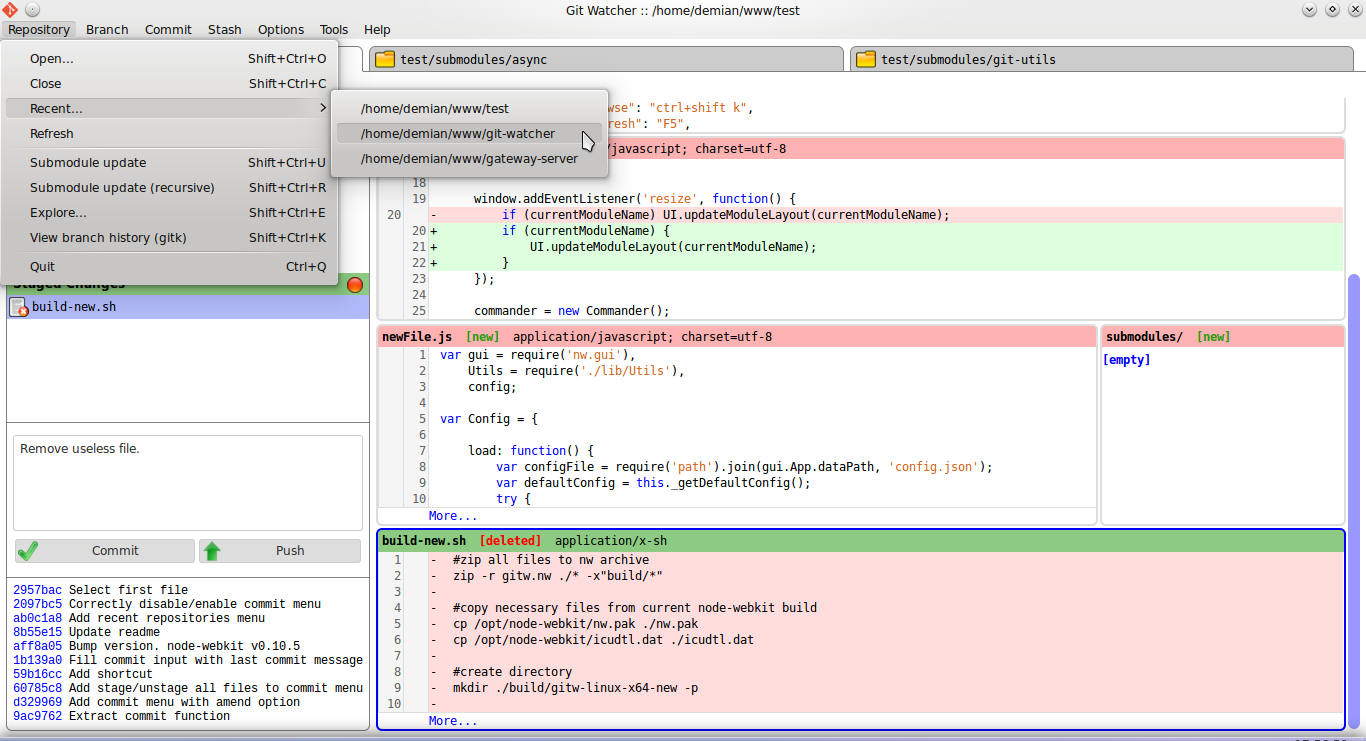Viewport: 1366px width, 741px height.
Task: Click the folder icon on test/submodules/async tab
Action: tap(385, 59)
